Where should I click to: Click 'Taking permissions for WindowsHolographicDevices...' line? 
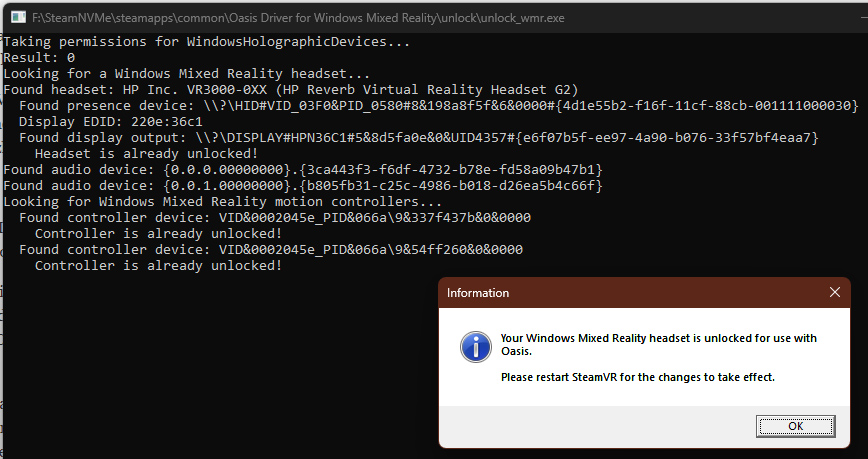206,42
